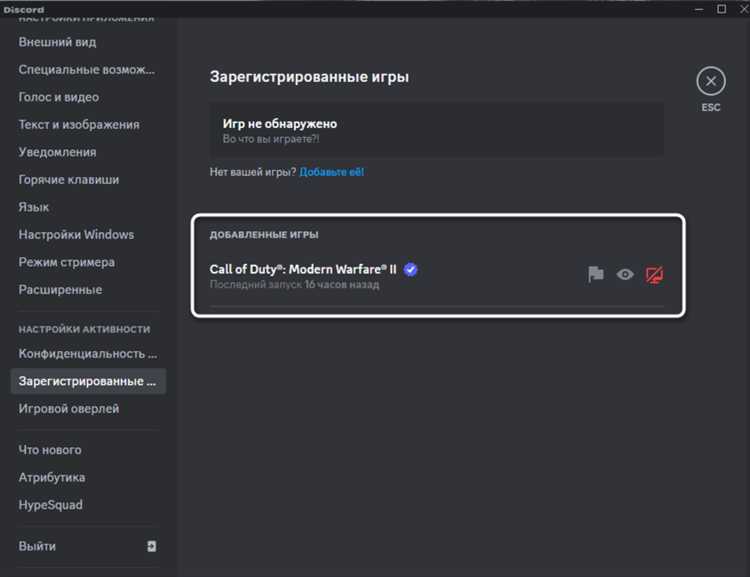Image resolution: width=750 pixels, height=577 pixels.
Task: Toggle red overlay icon for Call of Duty
Action: pos(654,275)
